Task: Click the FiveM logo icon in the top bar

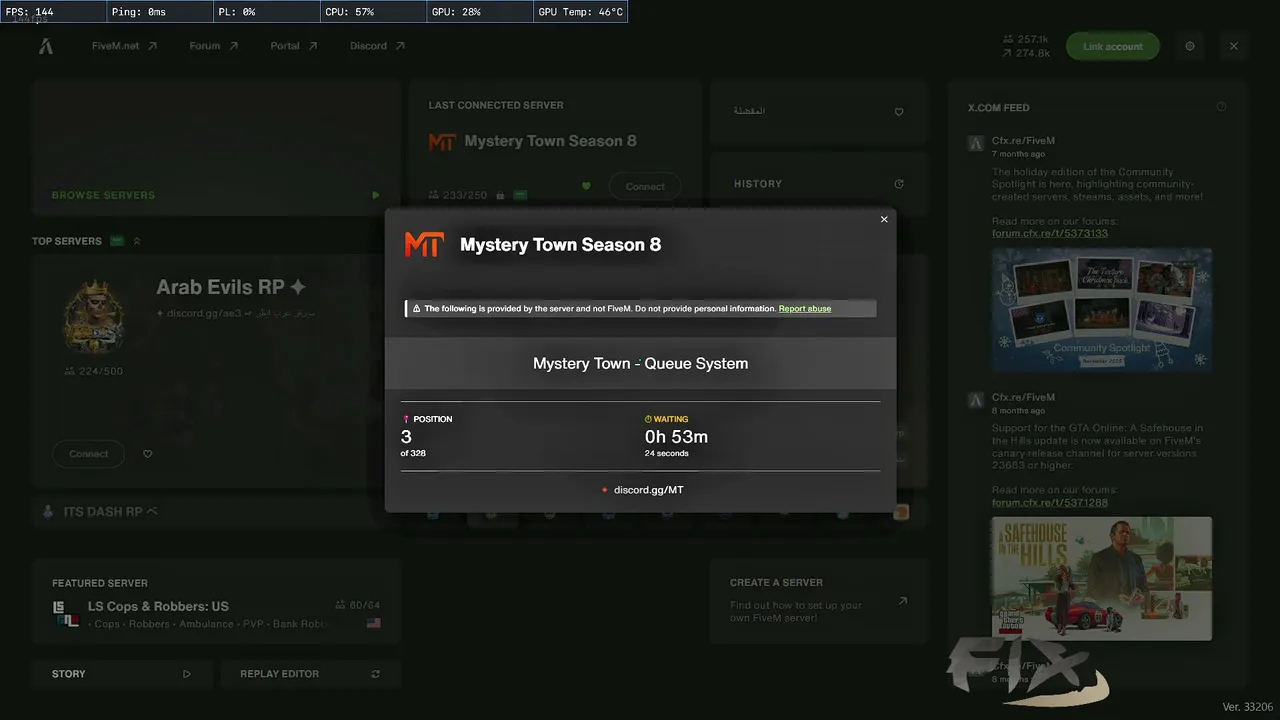Action: click(x=46, y=46)
